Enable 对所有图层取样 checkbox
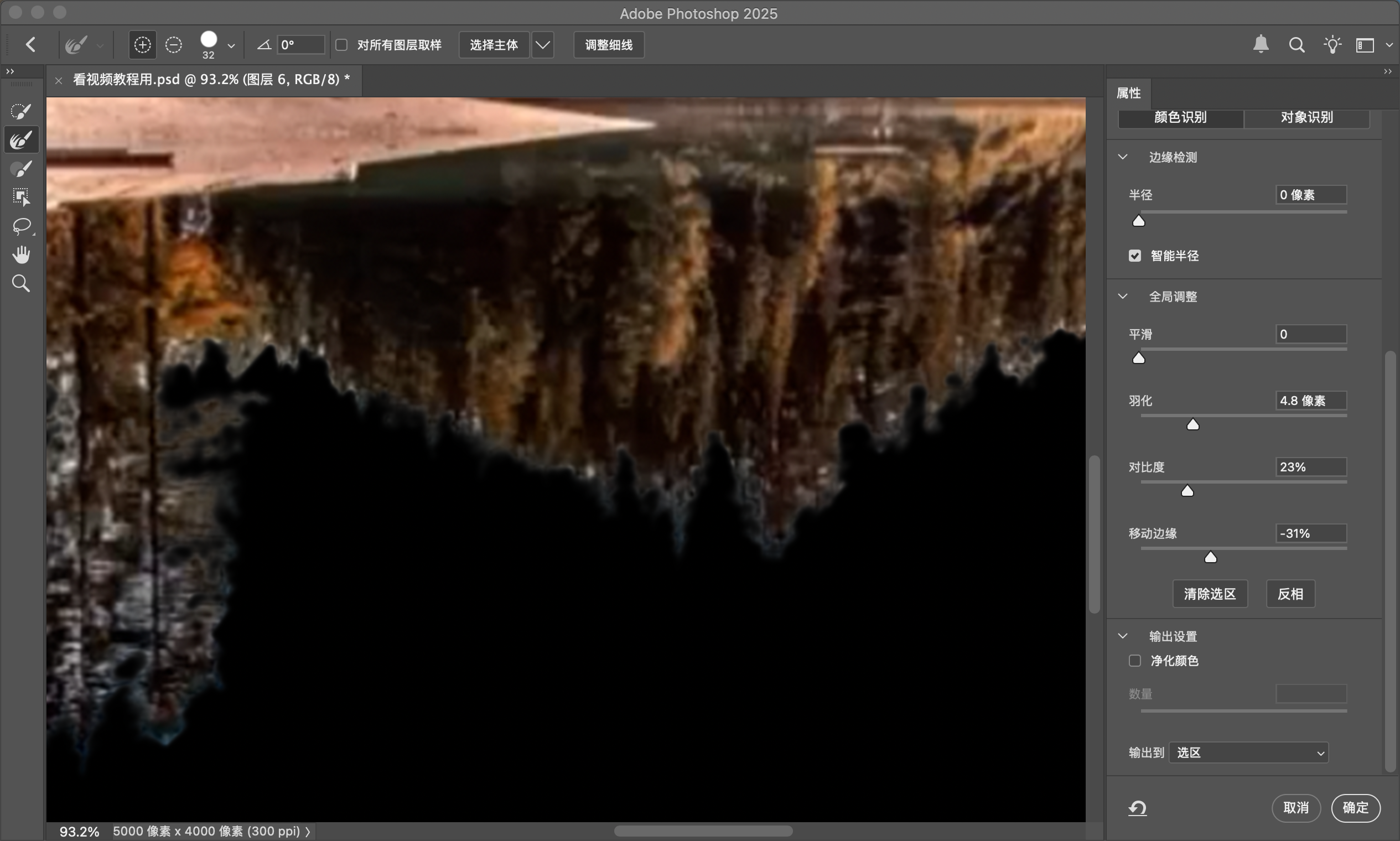1400x841 pixels. [342, 45]
